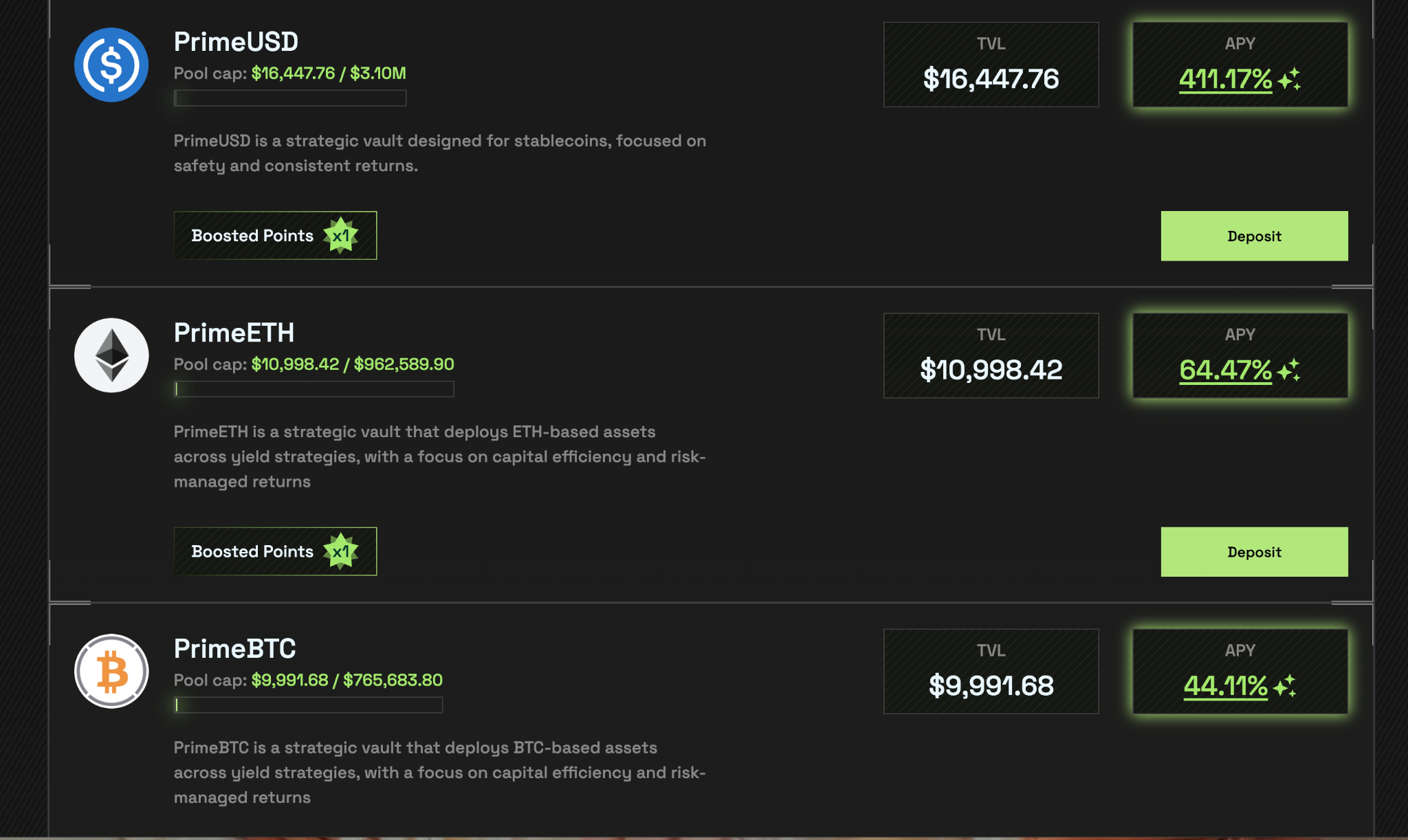Click the PrimeUSD dollar coin icon
Image resolution: width=1408 pixels, height=840 pixels.
pyautogui.click(x=111, y=65)
